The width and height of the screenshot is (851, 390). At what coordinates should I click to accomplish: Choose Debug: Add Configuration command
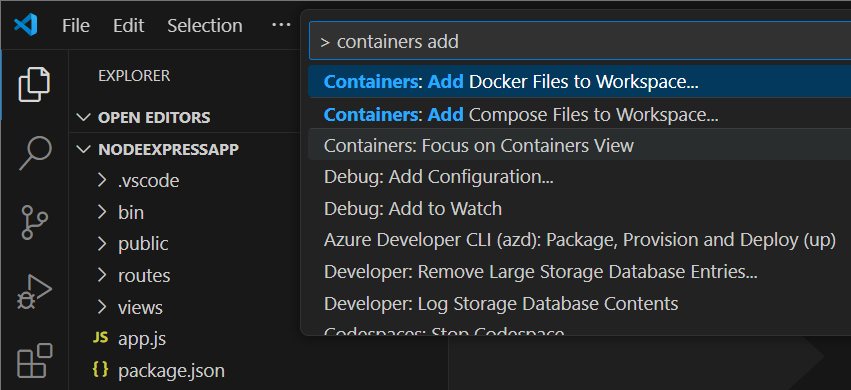[580, 177]
